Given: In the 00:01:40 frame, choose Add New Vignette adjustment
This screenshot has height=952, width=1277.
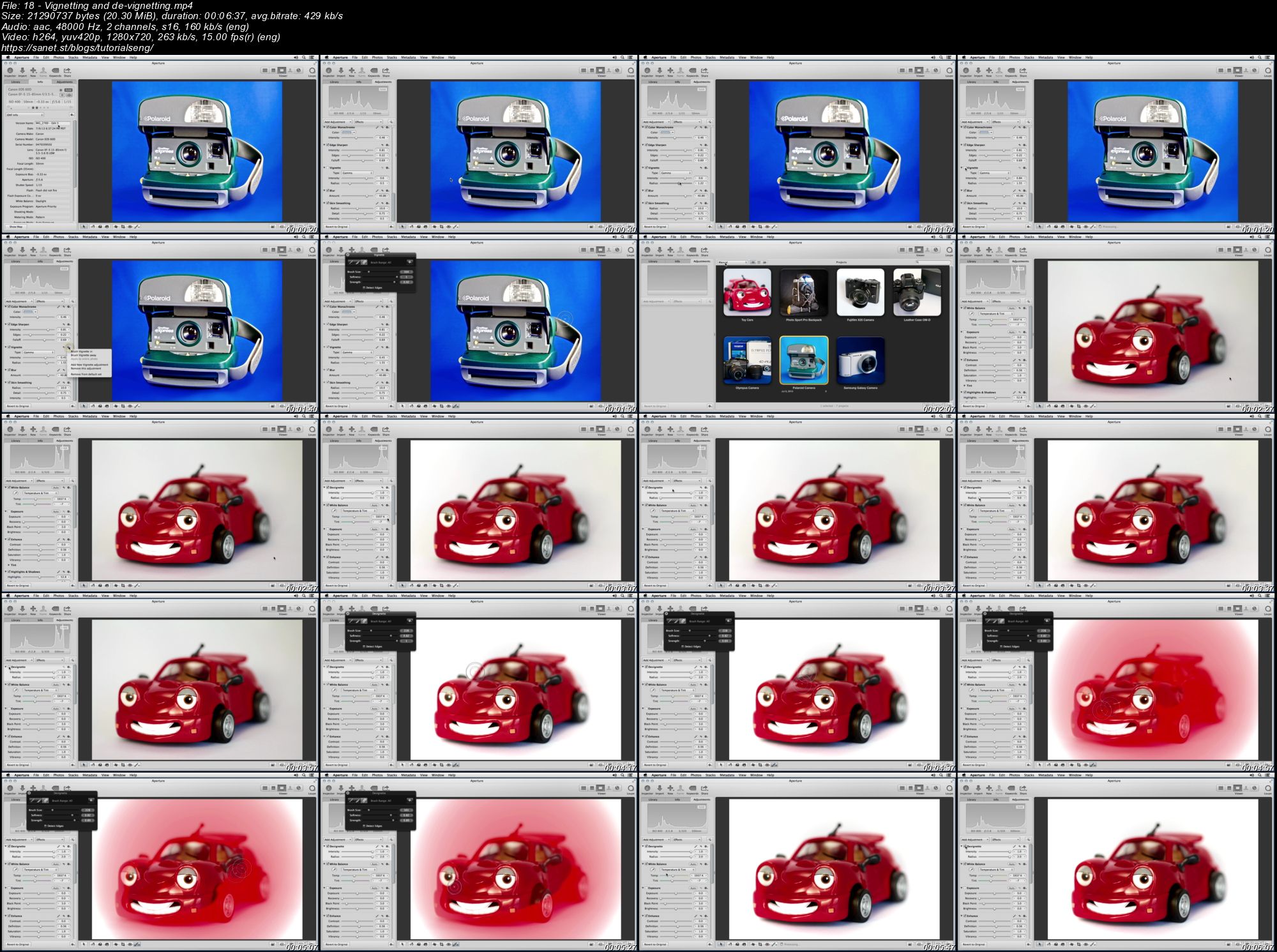Looking at the screenshot, I should 89,365.
